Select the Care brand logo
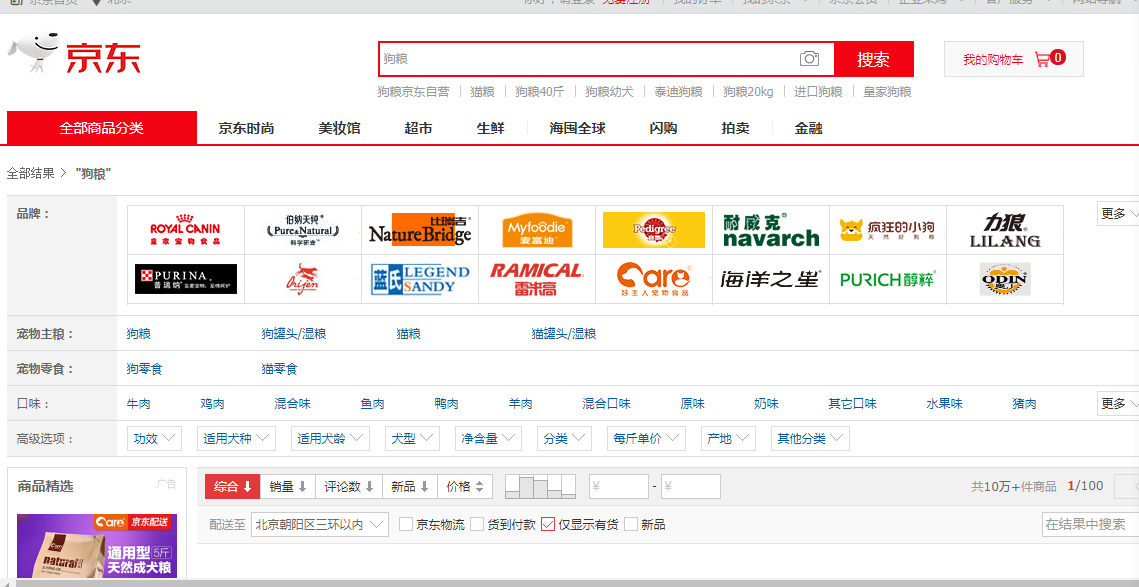Viewport: 1139px width, 587px height. (x=654, y=279)
